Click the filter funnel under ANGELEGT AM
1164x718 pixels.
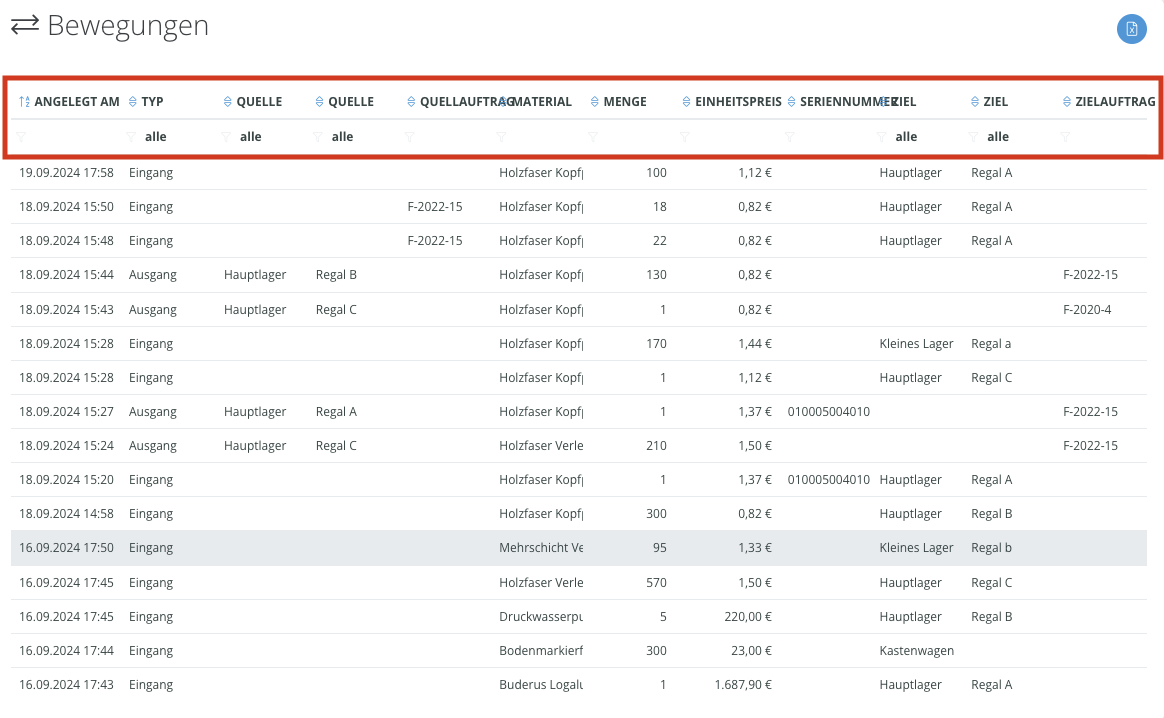coord(22,137)
